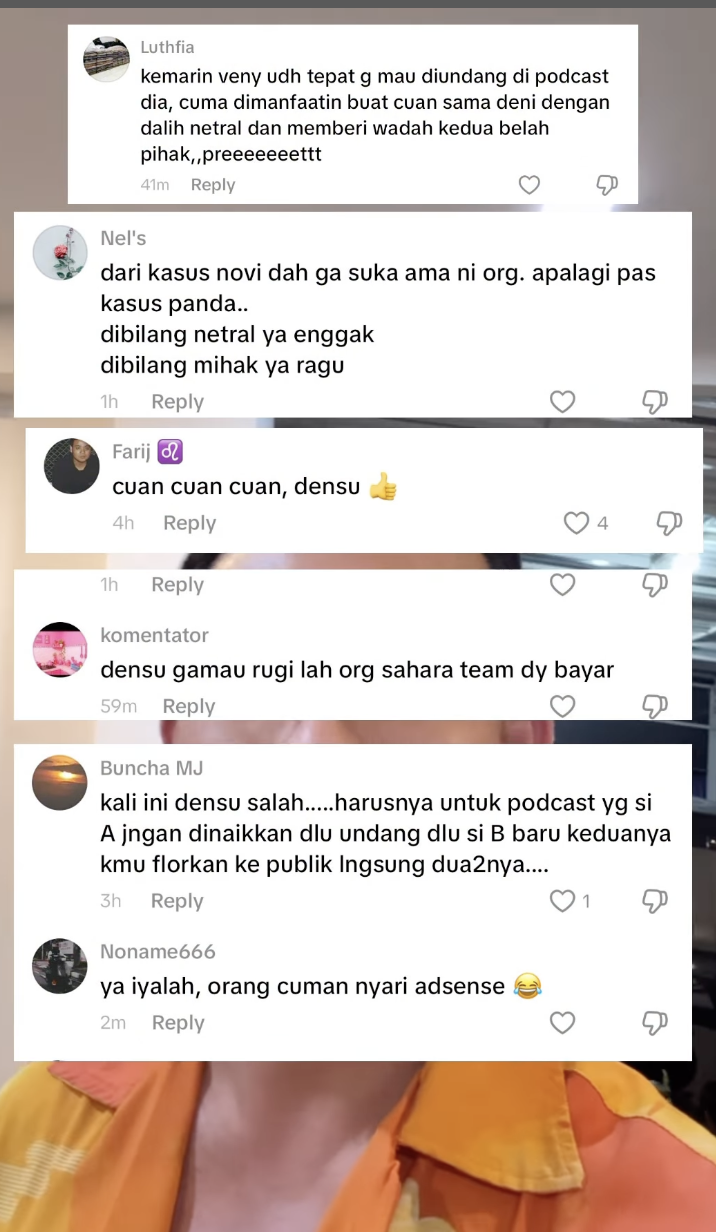Open Buncha MJ's username link
The width and height of the screenshot is (716, 1232).
(x=151, y=768)
